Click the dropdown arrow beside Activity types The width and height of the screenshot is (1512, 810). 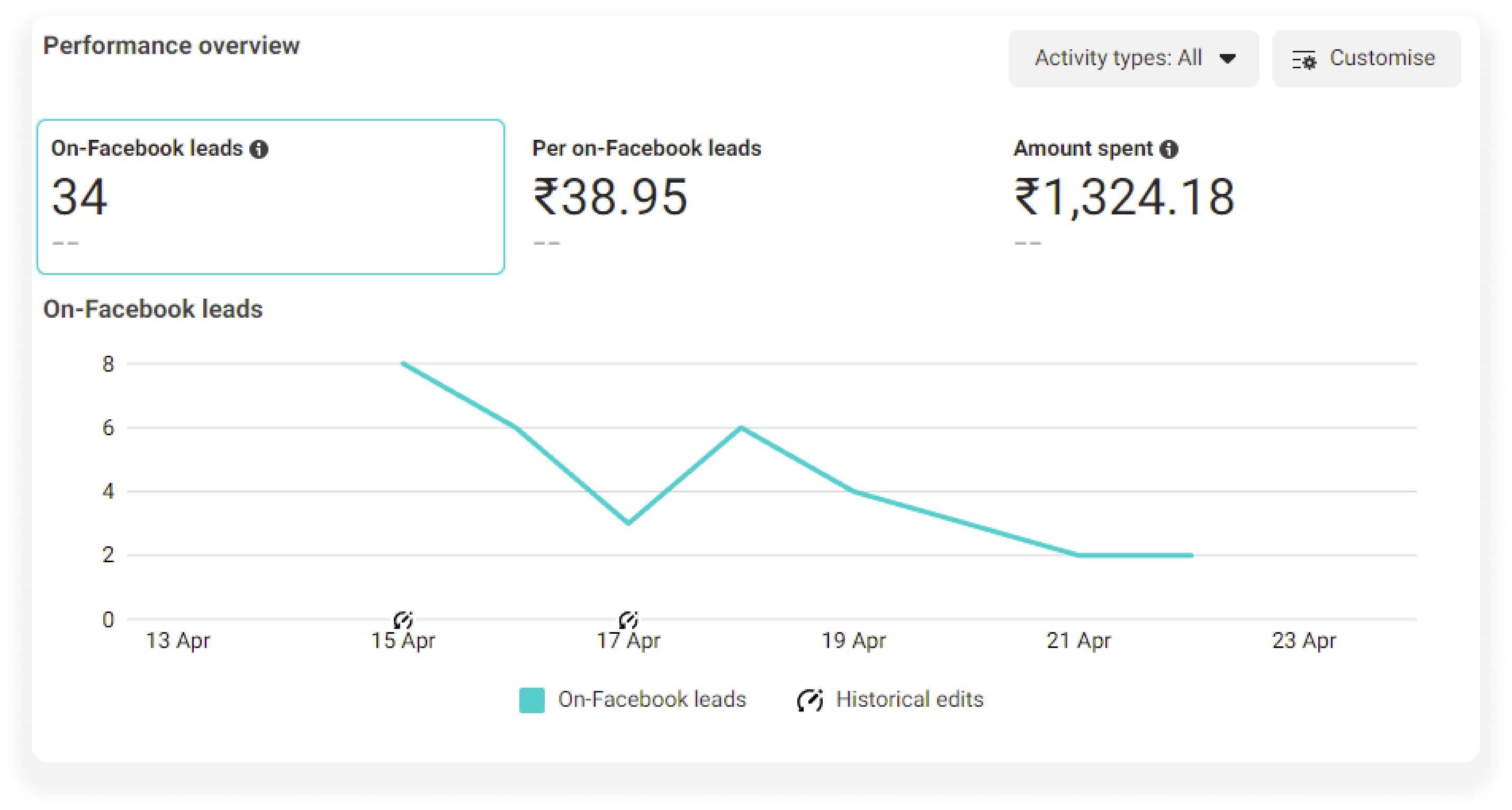click(1227, 59)
